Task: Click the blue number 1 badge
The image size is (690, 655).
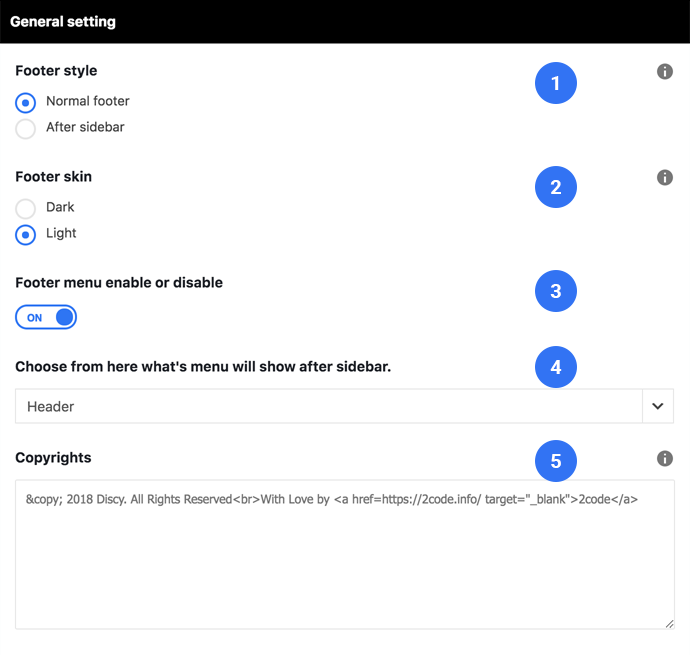Action: (555, 83)
